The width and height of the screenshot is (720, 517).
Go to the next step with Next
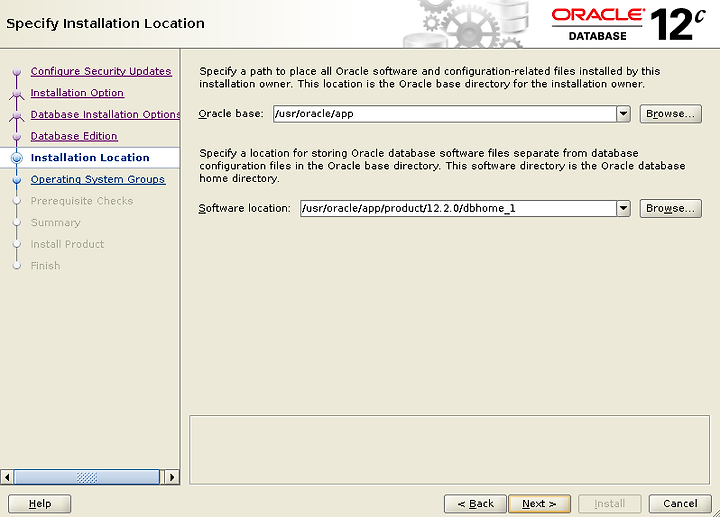click(x=540, y=504)
